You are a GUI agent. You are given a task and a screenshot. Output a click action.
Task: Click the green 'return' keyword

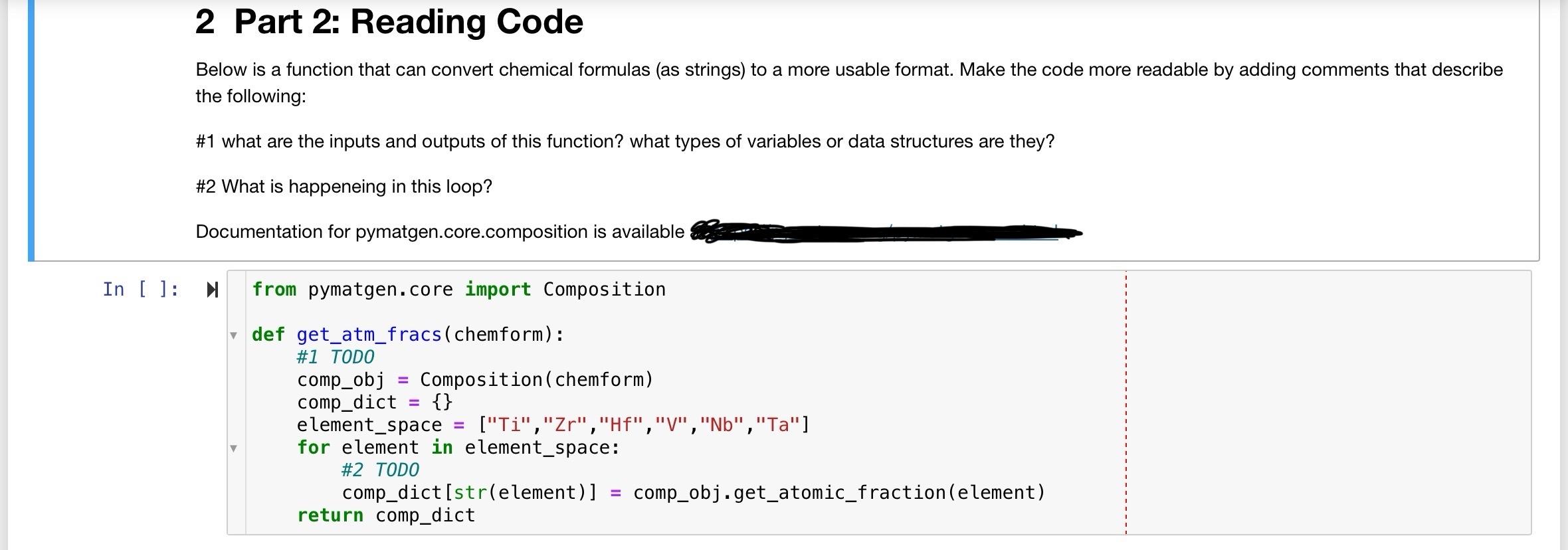[330, 515]
